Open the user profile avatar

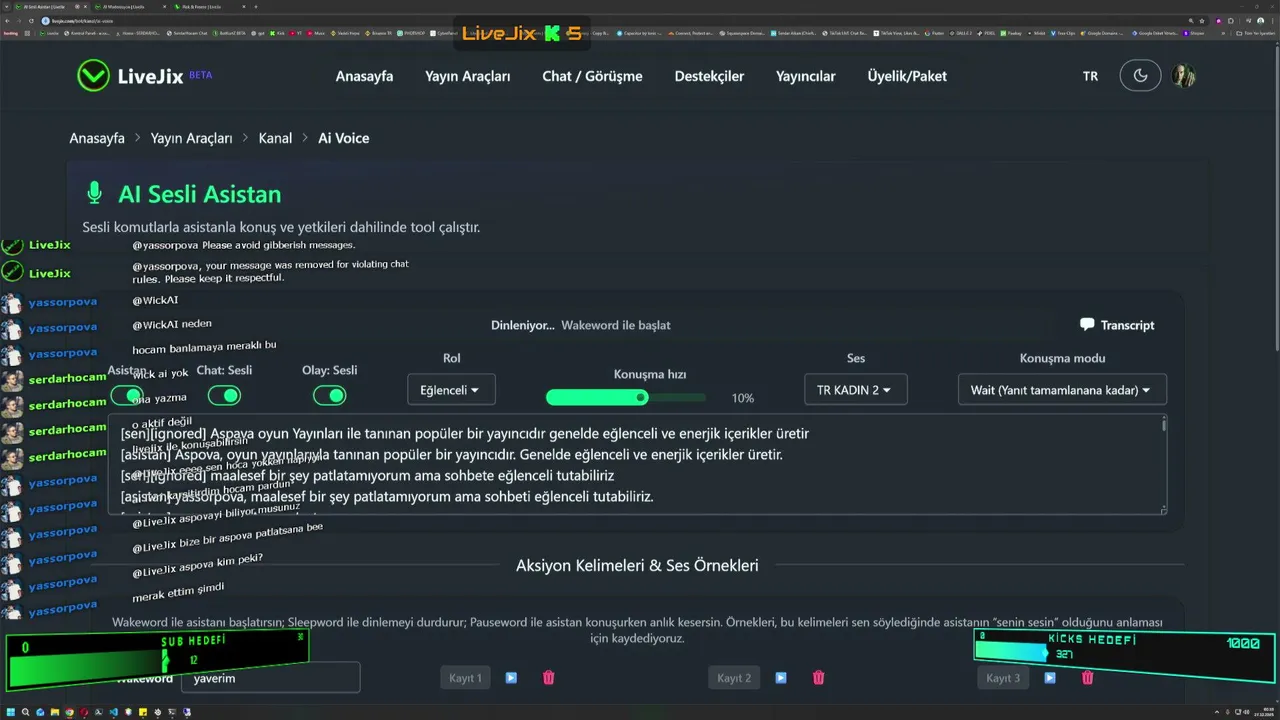1184,76
